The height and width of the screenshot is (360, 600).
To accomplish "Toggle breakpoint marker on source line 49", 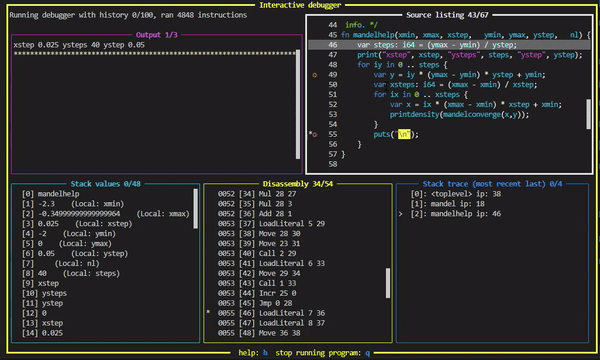I will tap(315, 75).
